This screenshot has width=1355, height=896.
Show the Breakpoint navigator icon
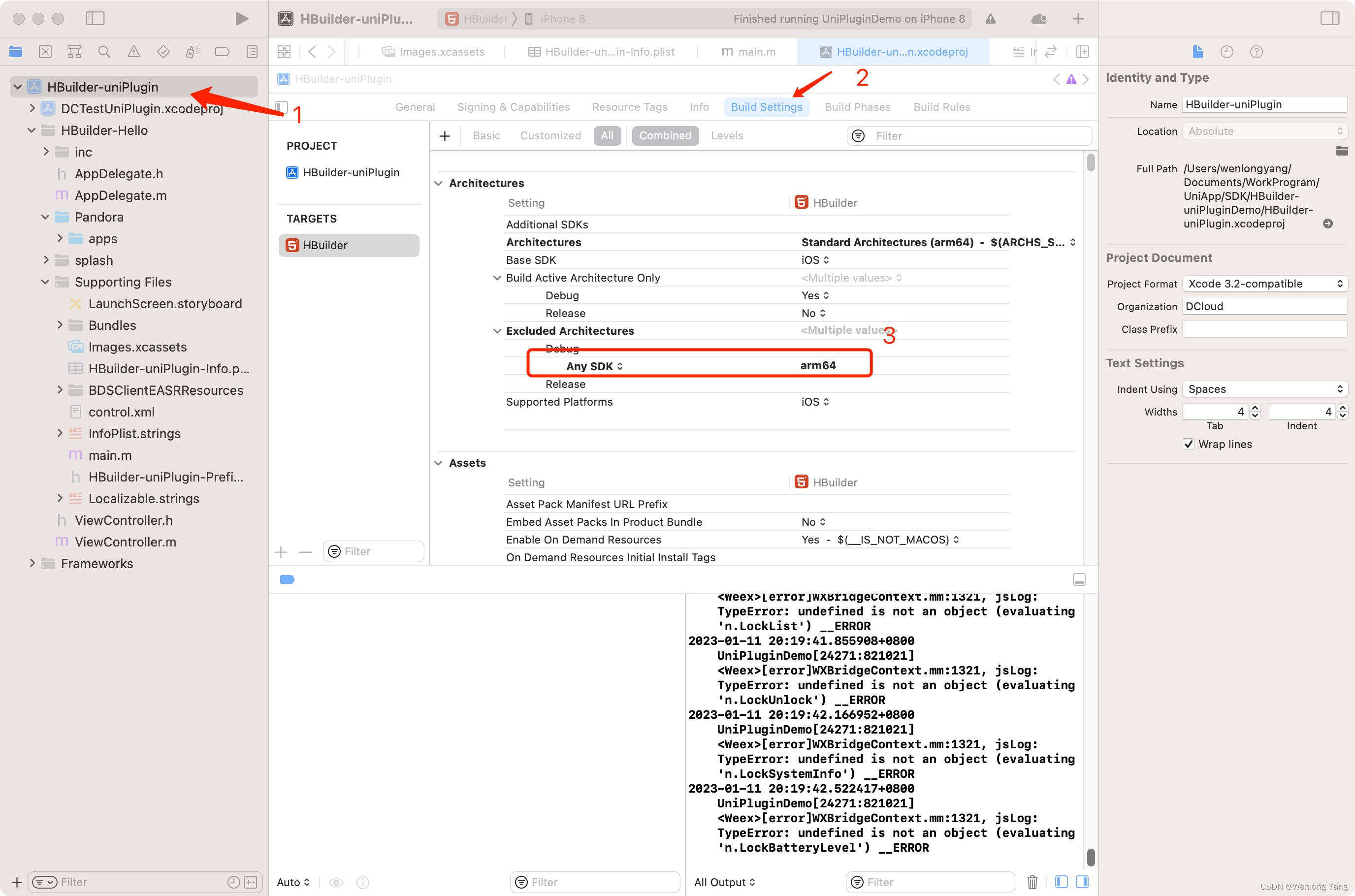(x=223, y=52)
